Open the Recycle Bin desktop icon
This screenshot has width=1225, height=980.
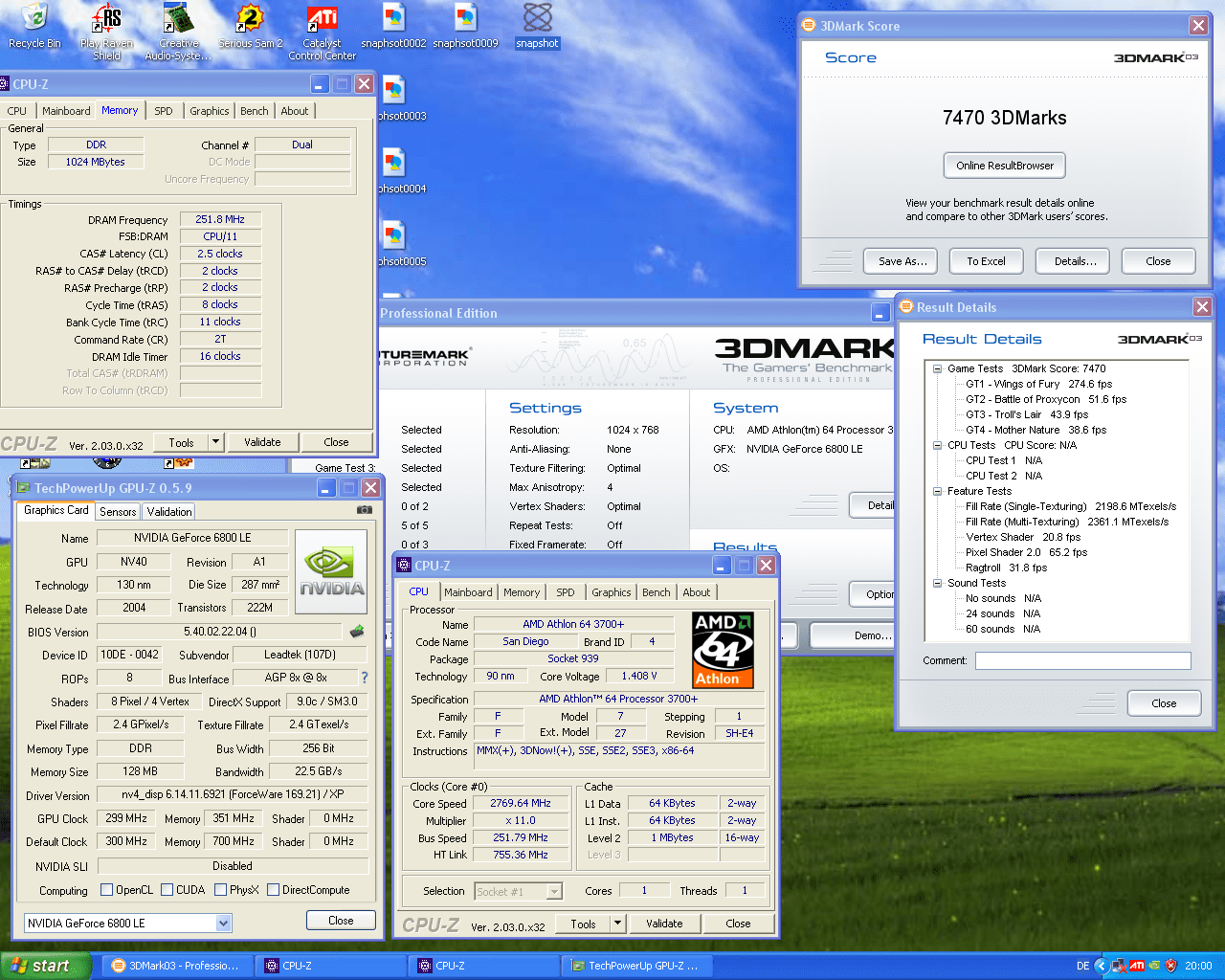pos(33,25)
